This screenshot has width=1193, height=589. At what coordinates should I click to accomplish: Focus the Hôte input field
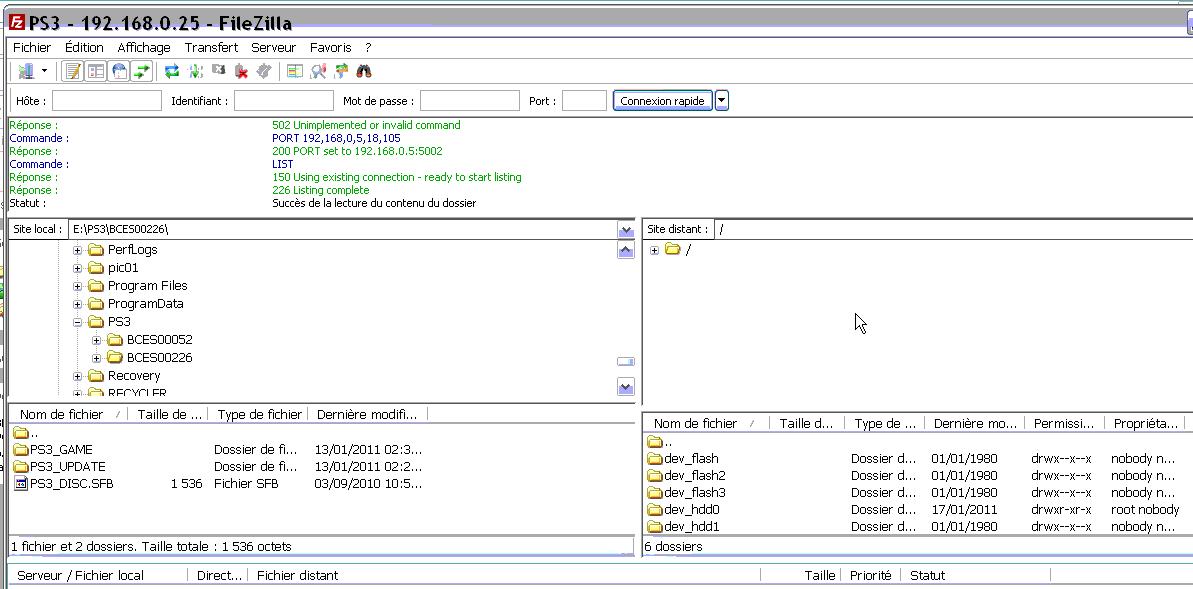(x=107, y=100)
